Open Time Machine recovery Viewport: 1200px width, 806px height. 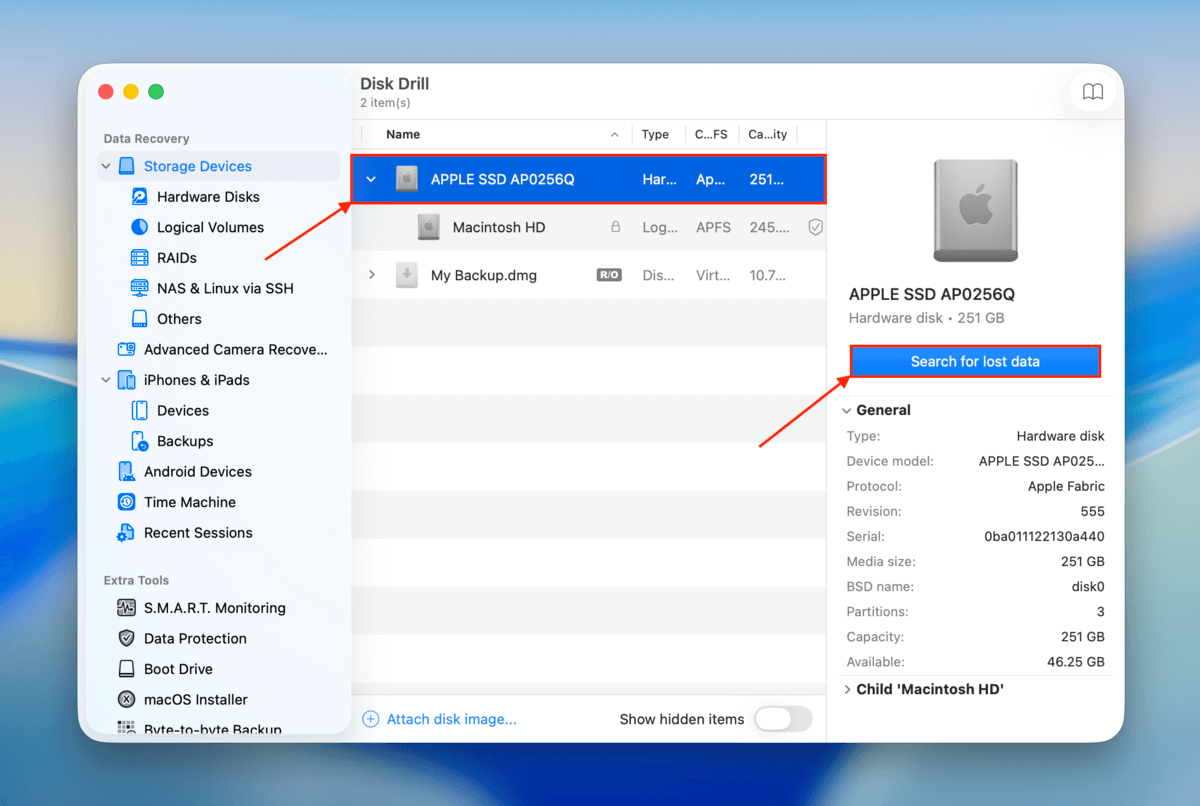click(x=189, y=502)
